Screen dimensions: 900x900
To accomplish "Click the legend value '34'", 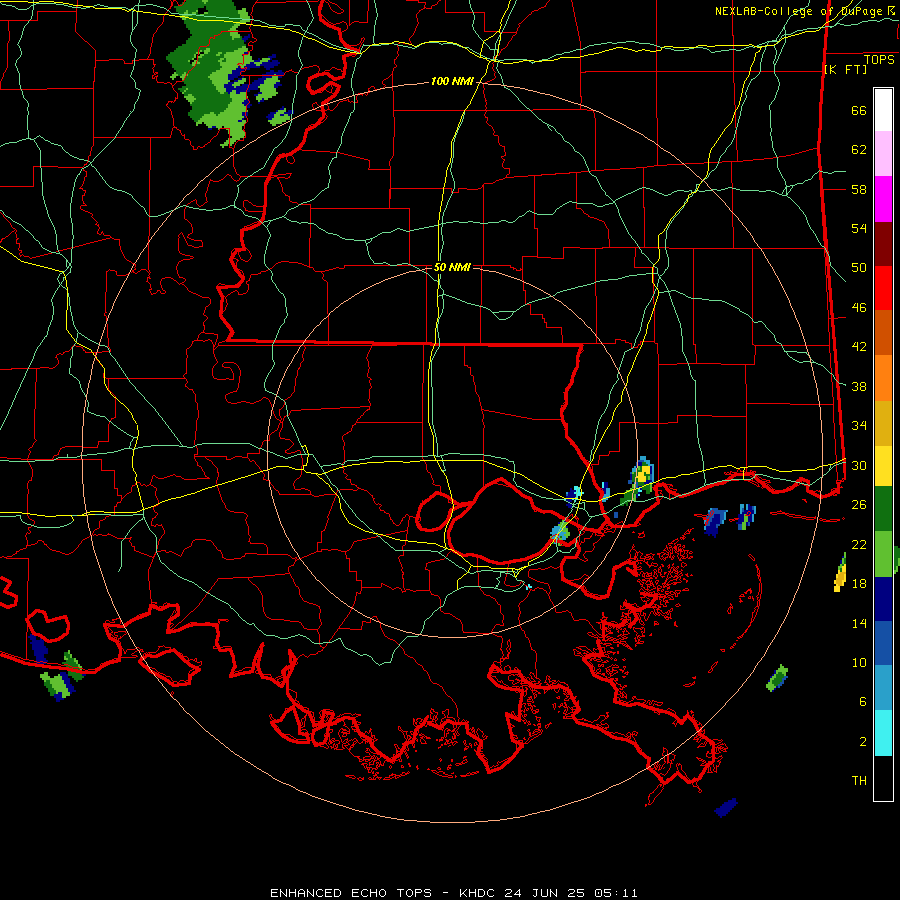I will 859,426.
